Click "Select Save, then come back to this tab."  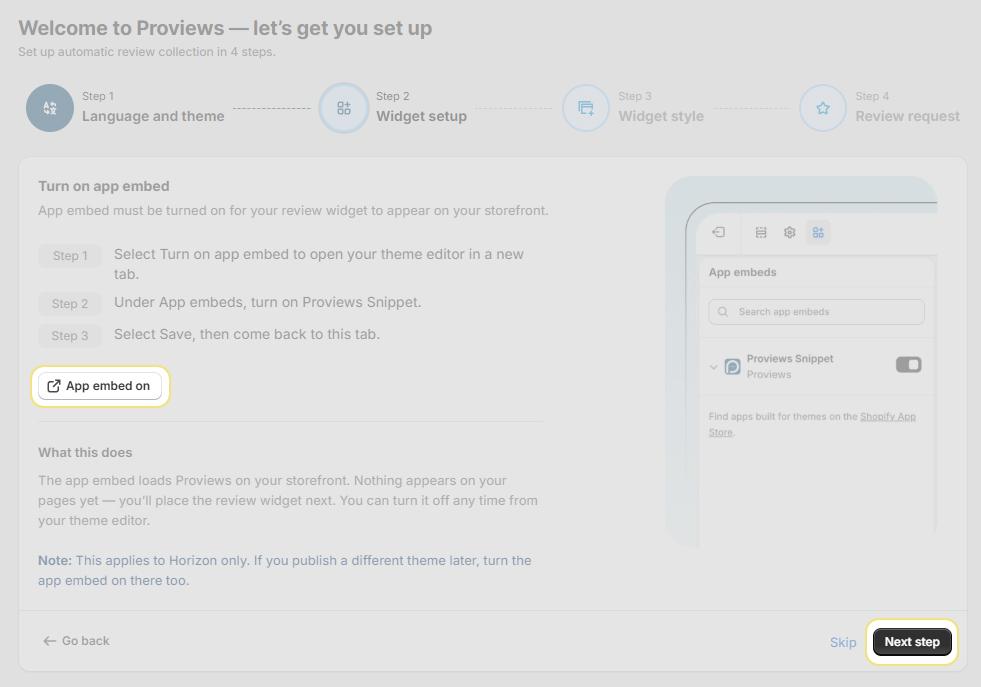[247, 334]
